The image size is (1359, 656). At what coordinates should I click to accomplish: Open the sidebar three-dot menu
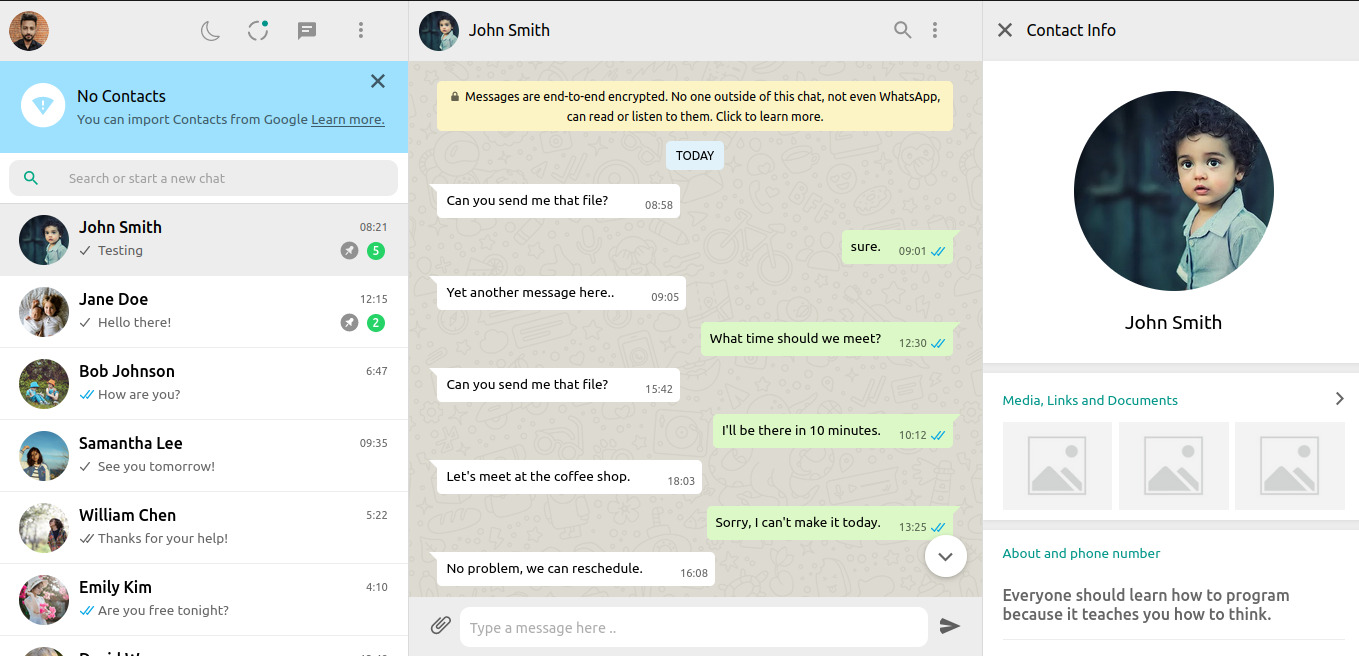[x=361, y=31]
